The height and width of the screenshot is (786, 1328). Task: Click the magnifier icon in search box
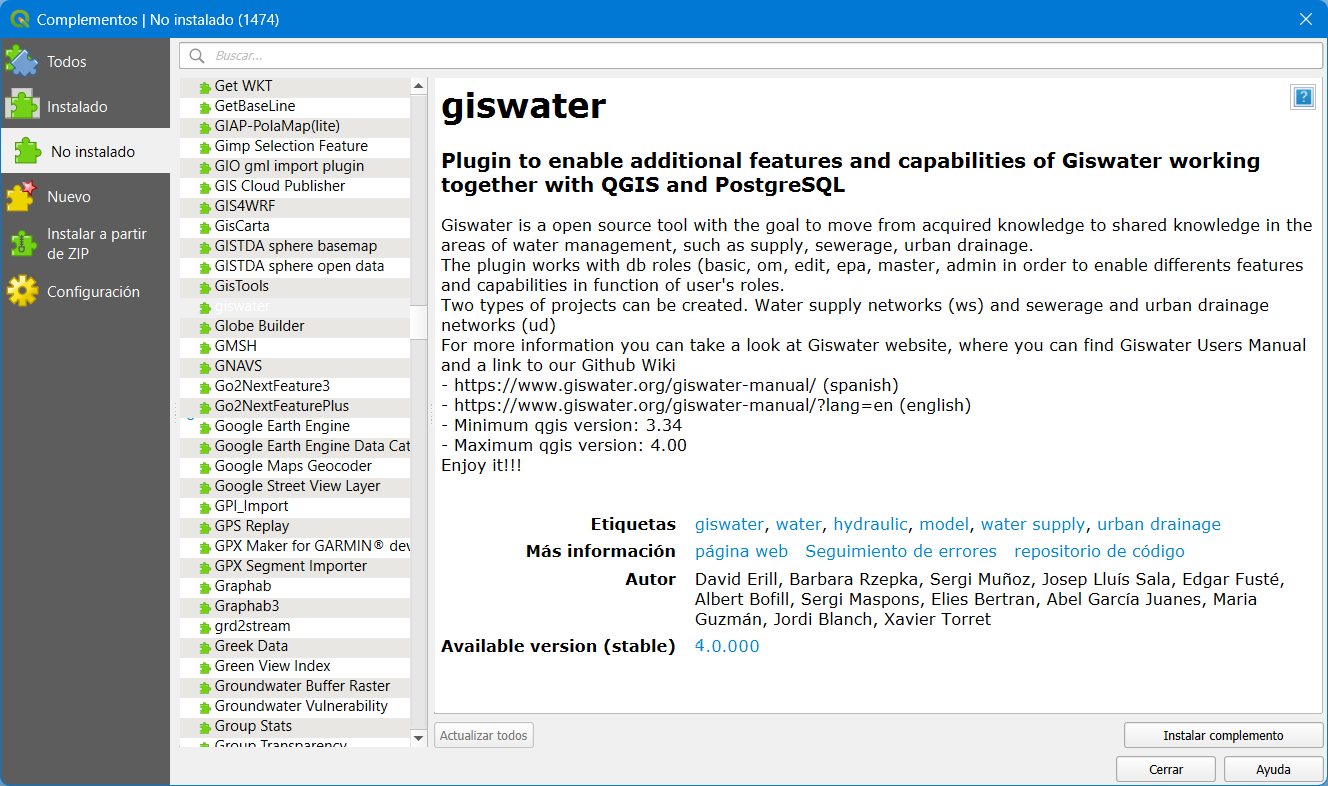(197, 56)
